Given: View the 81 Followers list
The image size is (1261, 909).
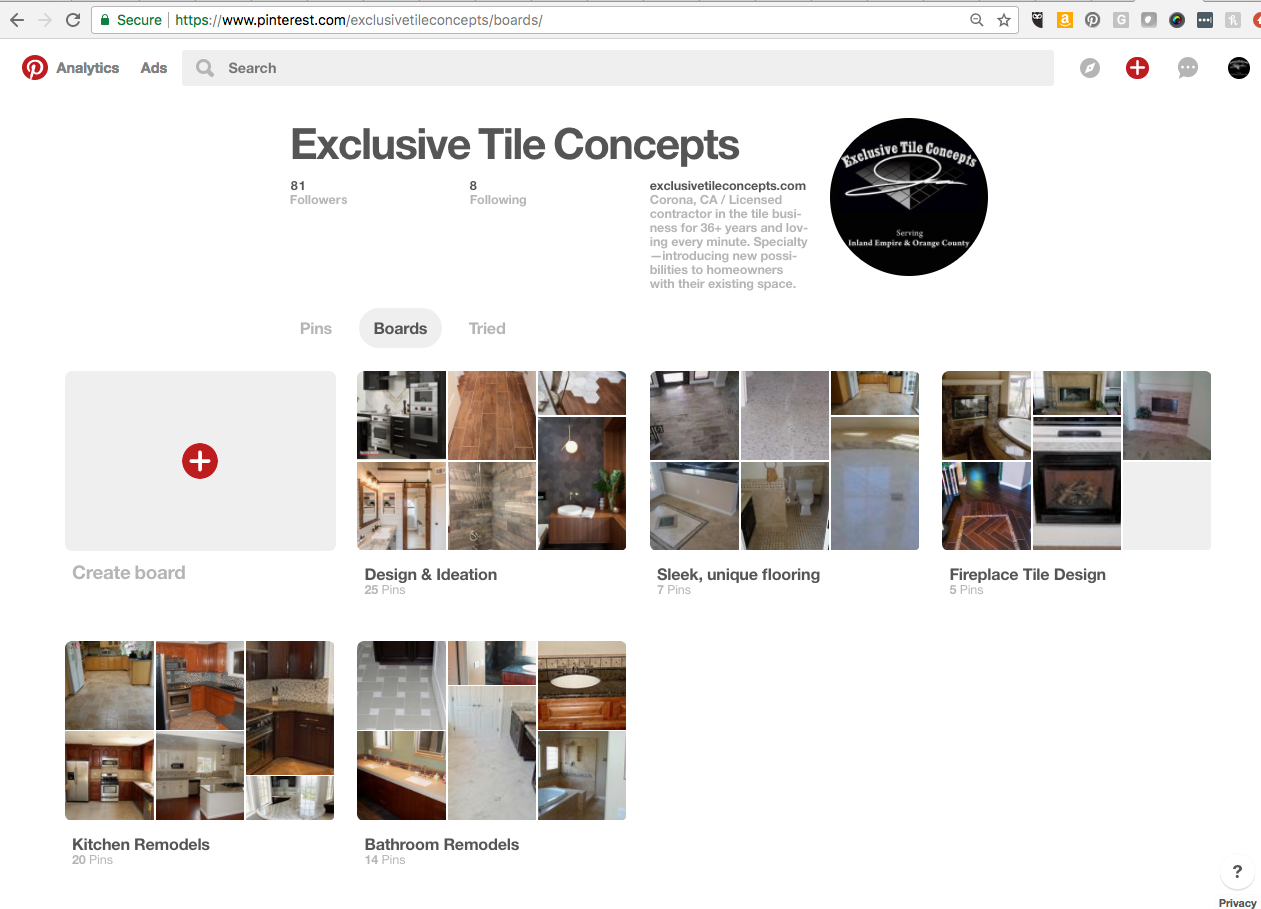Looking at the screenshot, I should [x=318, y=193].
